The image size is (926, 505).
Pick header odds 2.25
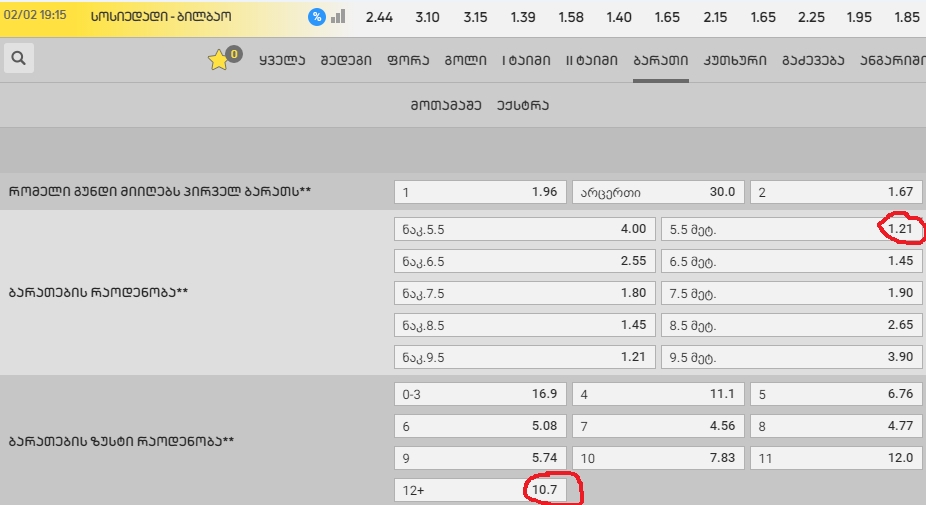pos(811,17)
